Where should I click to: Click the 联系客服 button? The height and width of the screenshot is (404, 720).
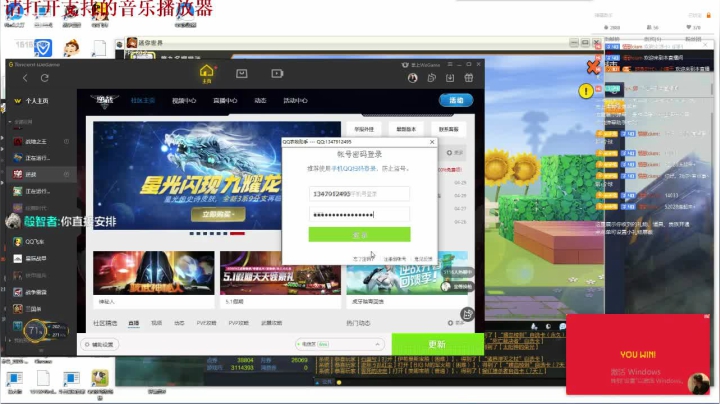[449, 129]
